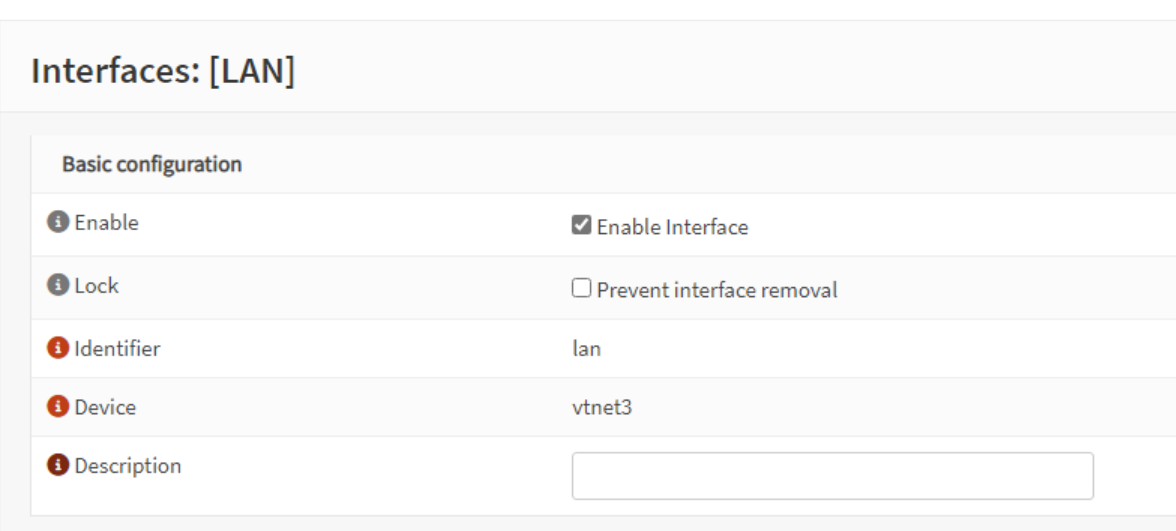The image size is (1176, 531).
Task: Click the Device row label
Action: pos(105,407)
